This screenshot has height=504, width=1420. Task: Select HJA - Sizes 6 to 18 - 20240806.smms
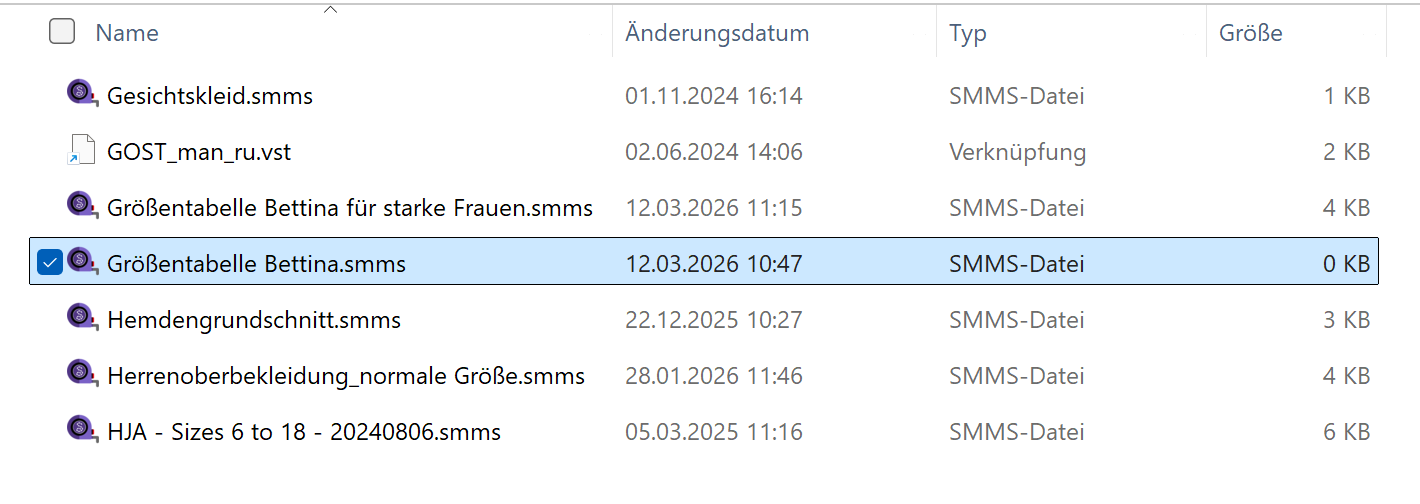[304, 433]
